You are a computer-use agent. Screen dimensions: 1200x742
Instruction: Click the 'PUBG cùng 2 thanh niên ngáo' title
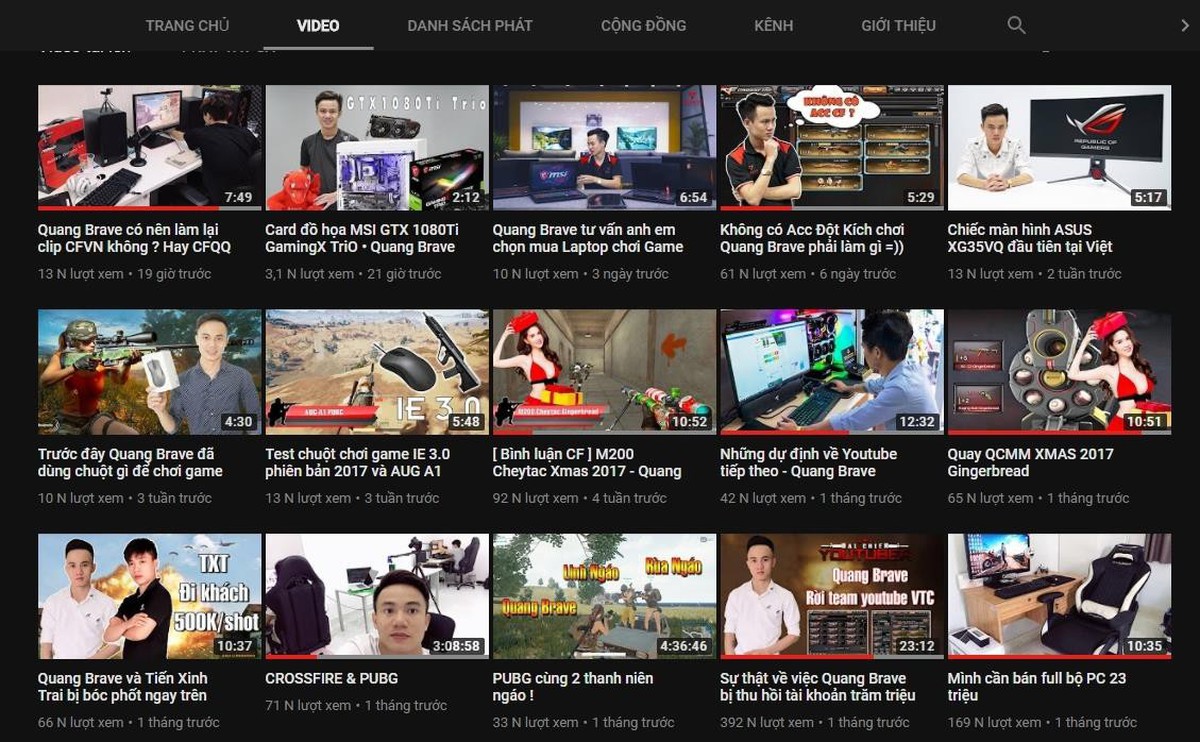point(573,686)
